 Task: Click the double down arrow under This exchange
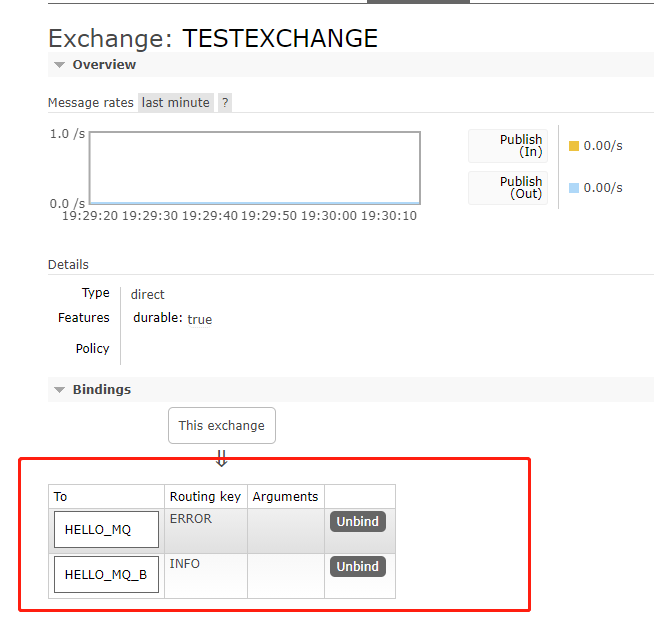click(x=221, y=458)
